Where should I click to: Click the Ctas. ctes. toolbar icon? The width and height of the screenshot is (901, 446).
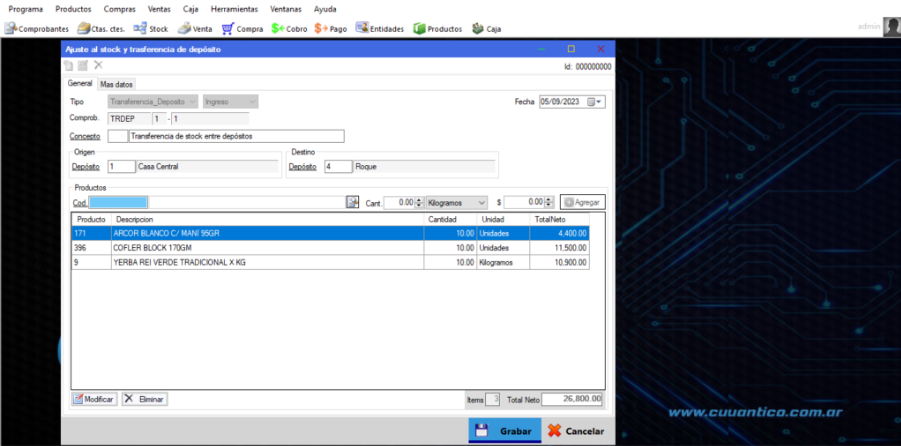pos(100,29)
